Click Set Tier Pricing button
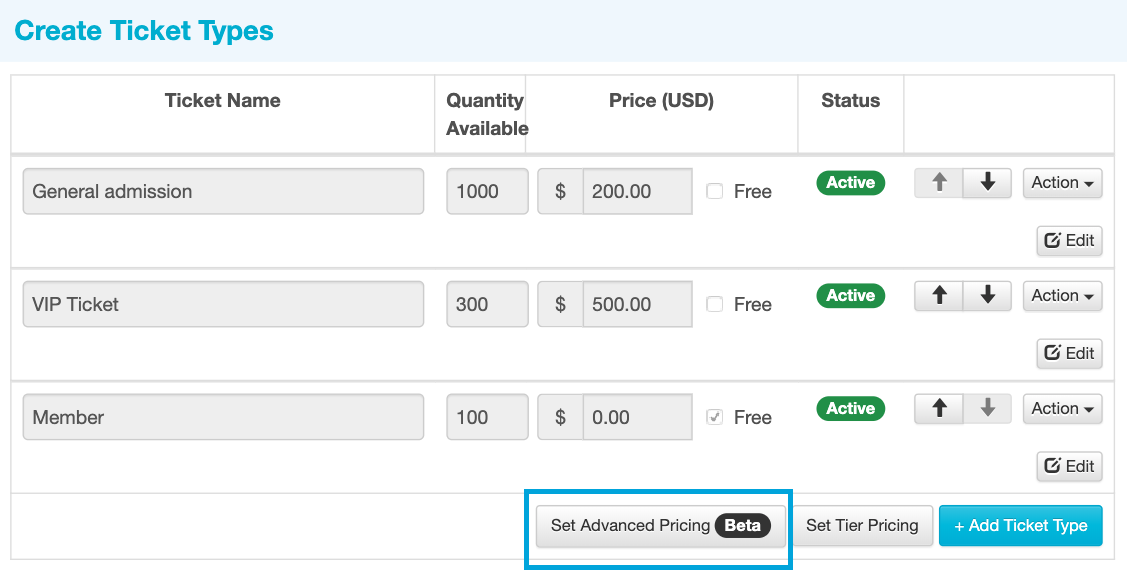 862,526
